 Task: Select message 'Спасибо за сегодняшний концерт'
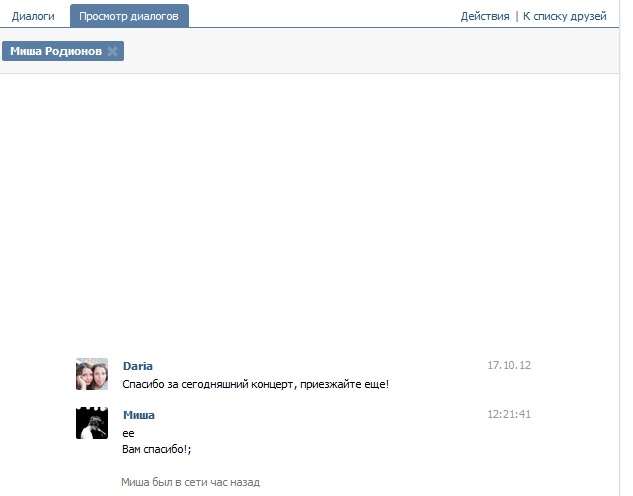click(x=256, y=384)
